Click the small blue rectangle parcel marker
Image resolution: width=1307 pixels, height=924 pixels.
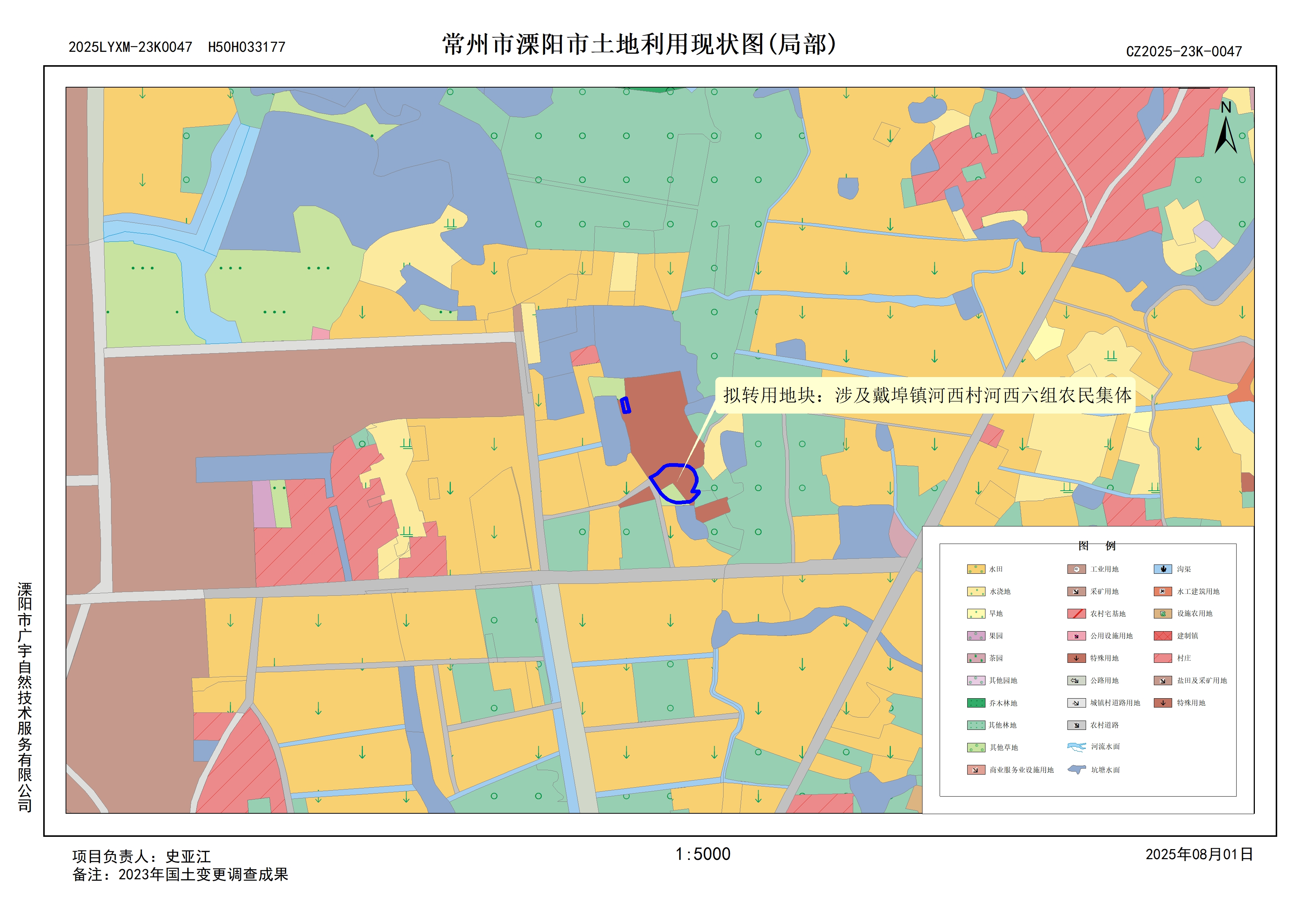point(626,405)
